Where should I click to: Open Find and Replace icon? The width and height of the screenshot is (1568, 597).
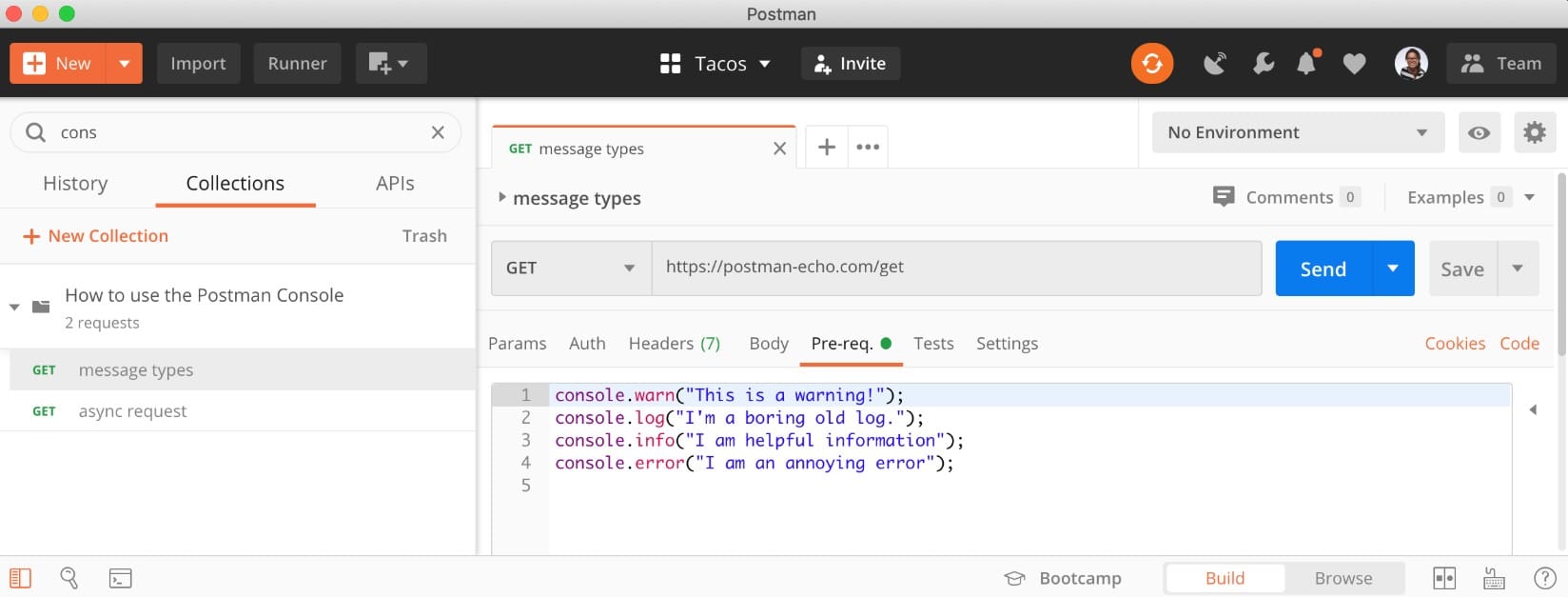tap(69, 578)
